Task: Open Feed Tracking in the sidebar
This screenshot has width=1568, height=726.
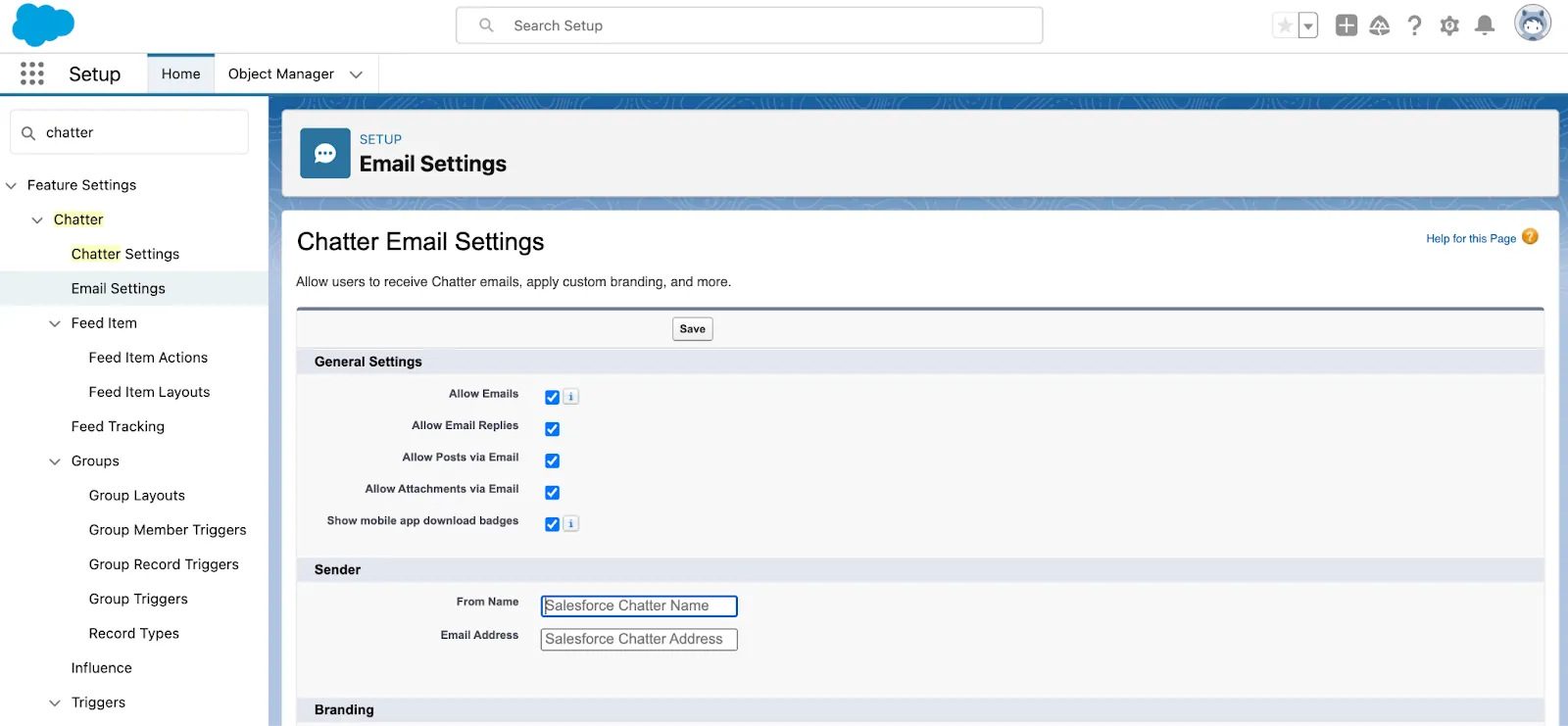Action: pos(118,426)
